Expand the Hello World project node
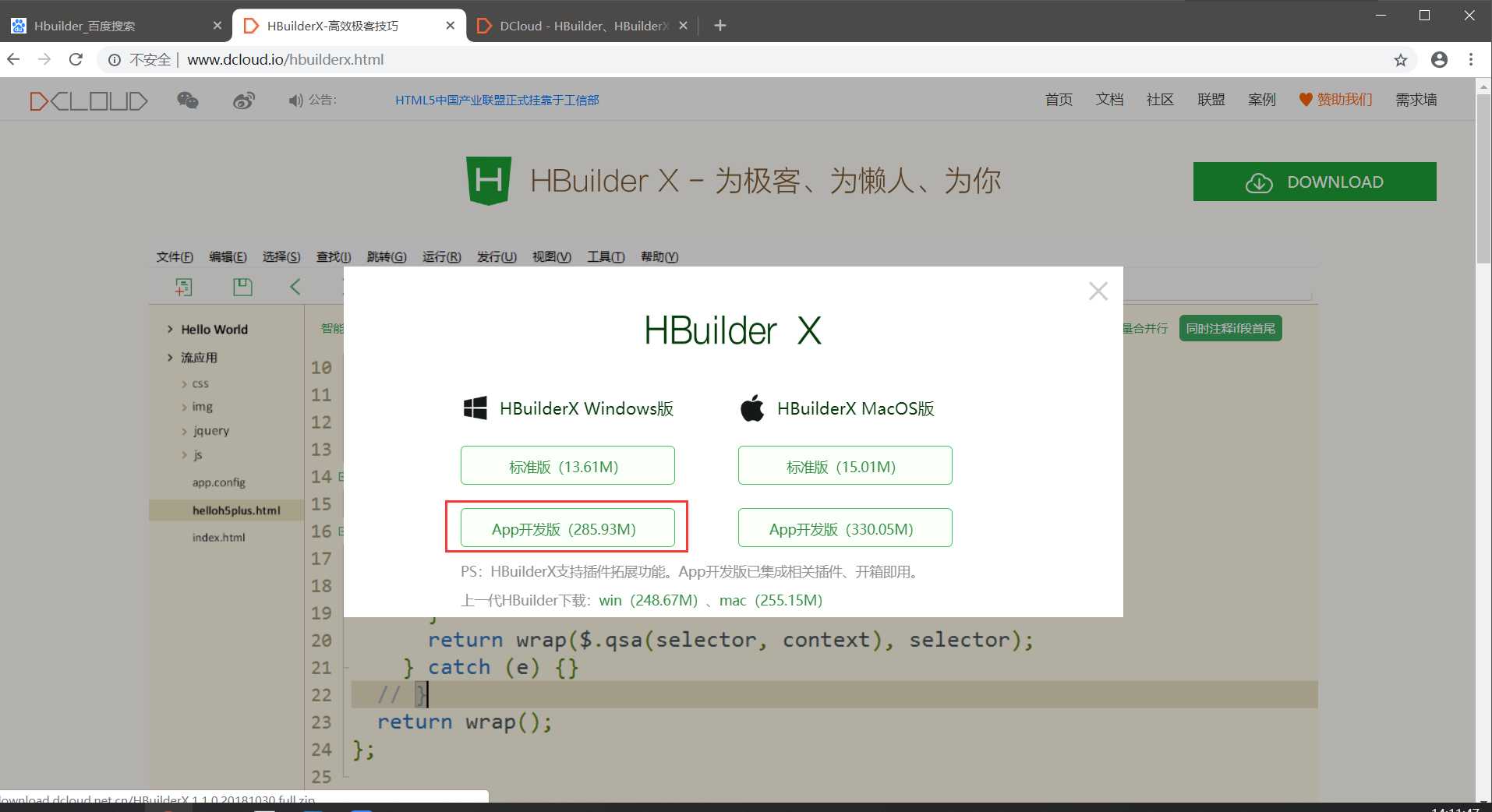This screenshot has height=812, width=1492. pos(170,330)
